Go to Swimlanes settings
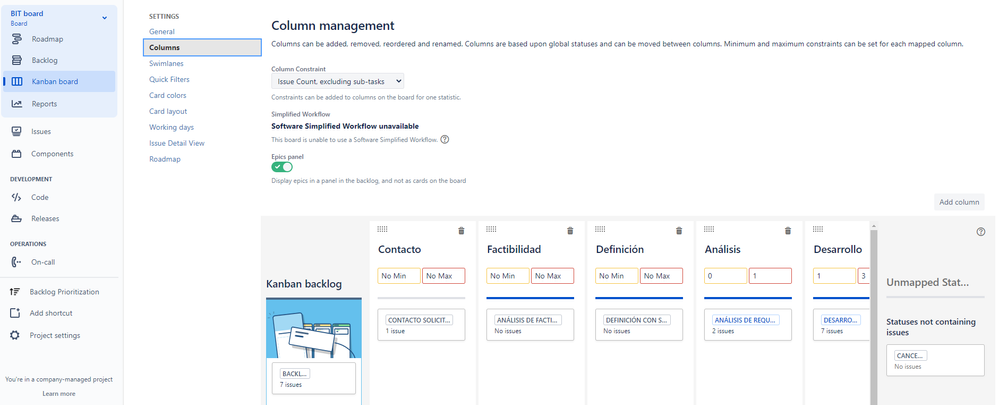999x405 pixels. coord(166,64)
